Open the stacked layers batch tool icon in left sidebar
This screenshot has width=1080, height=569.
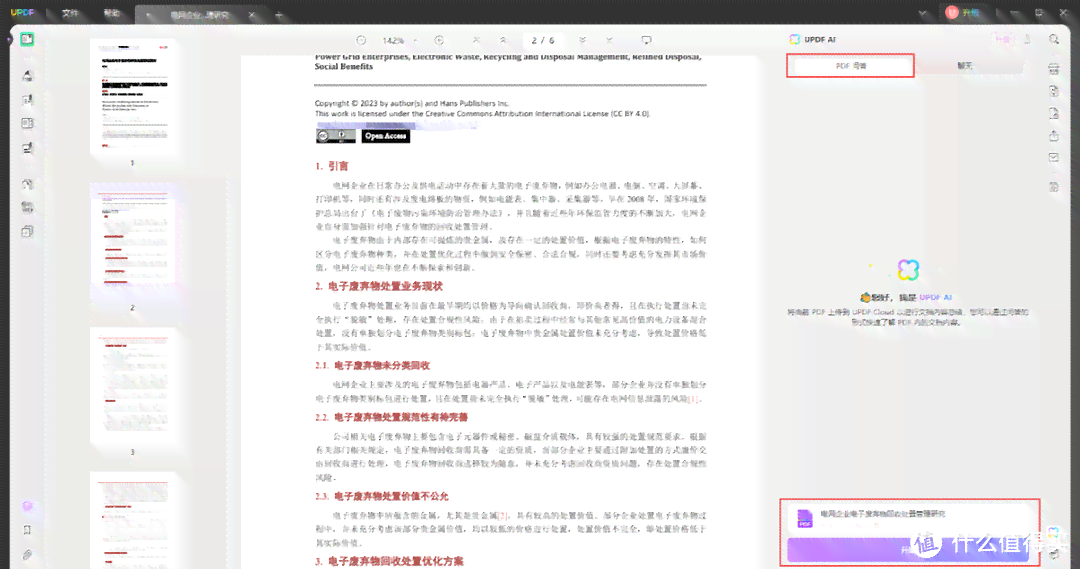27,207
